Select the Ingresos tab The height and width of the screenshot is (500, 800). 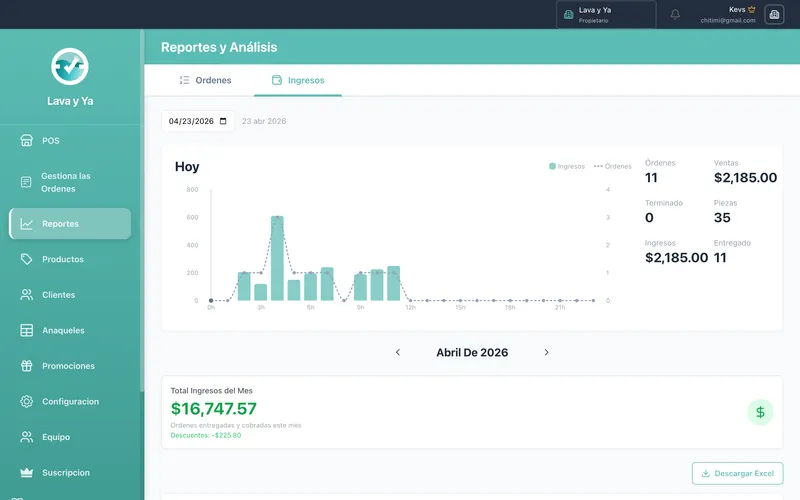click(x=298, y=80)
